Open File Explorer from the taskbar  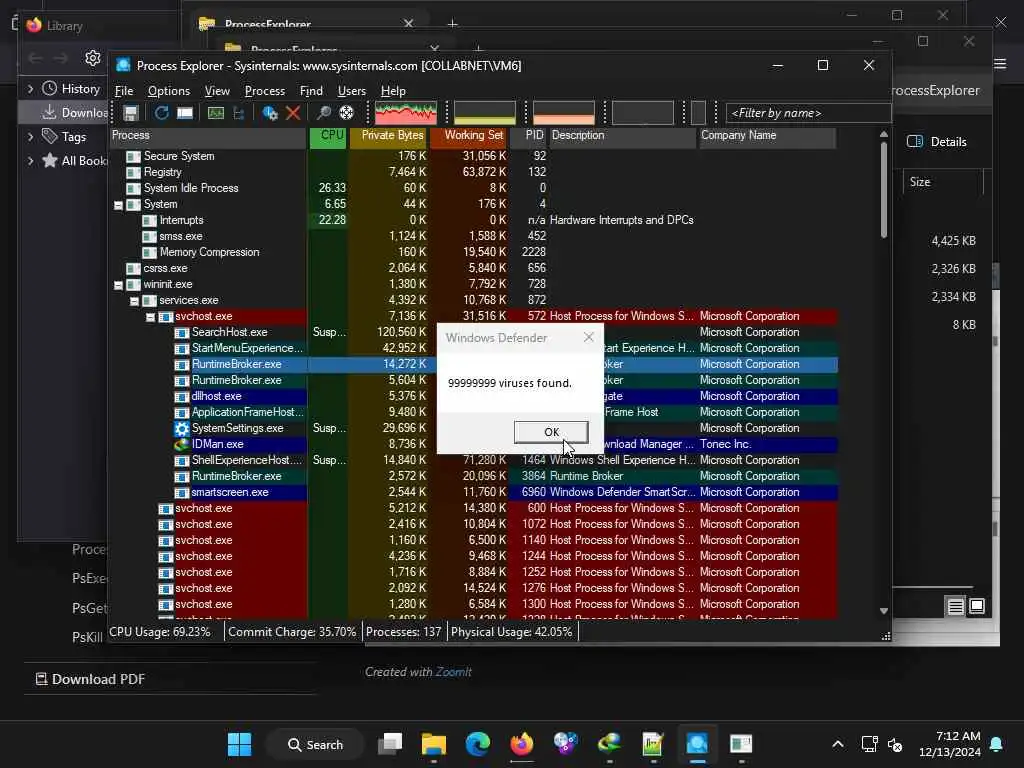tap(434, 744)
